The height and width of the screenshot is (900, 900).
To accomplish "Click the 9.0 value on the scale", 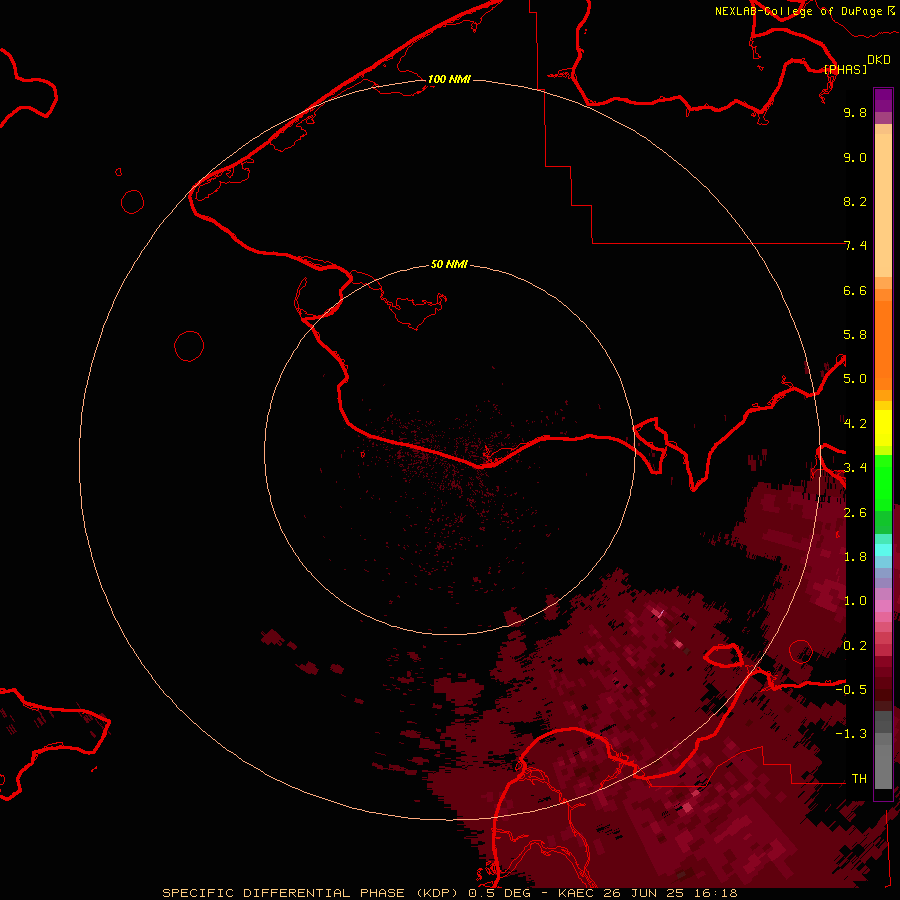I will [855, 157].
